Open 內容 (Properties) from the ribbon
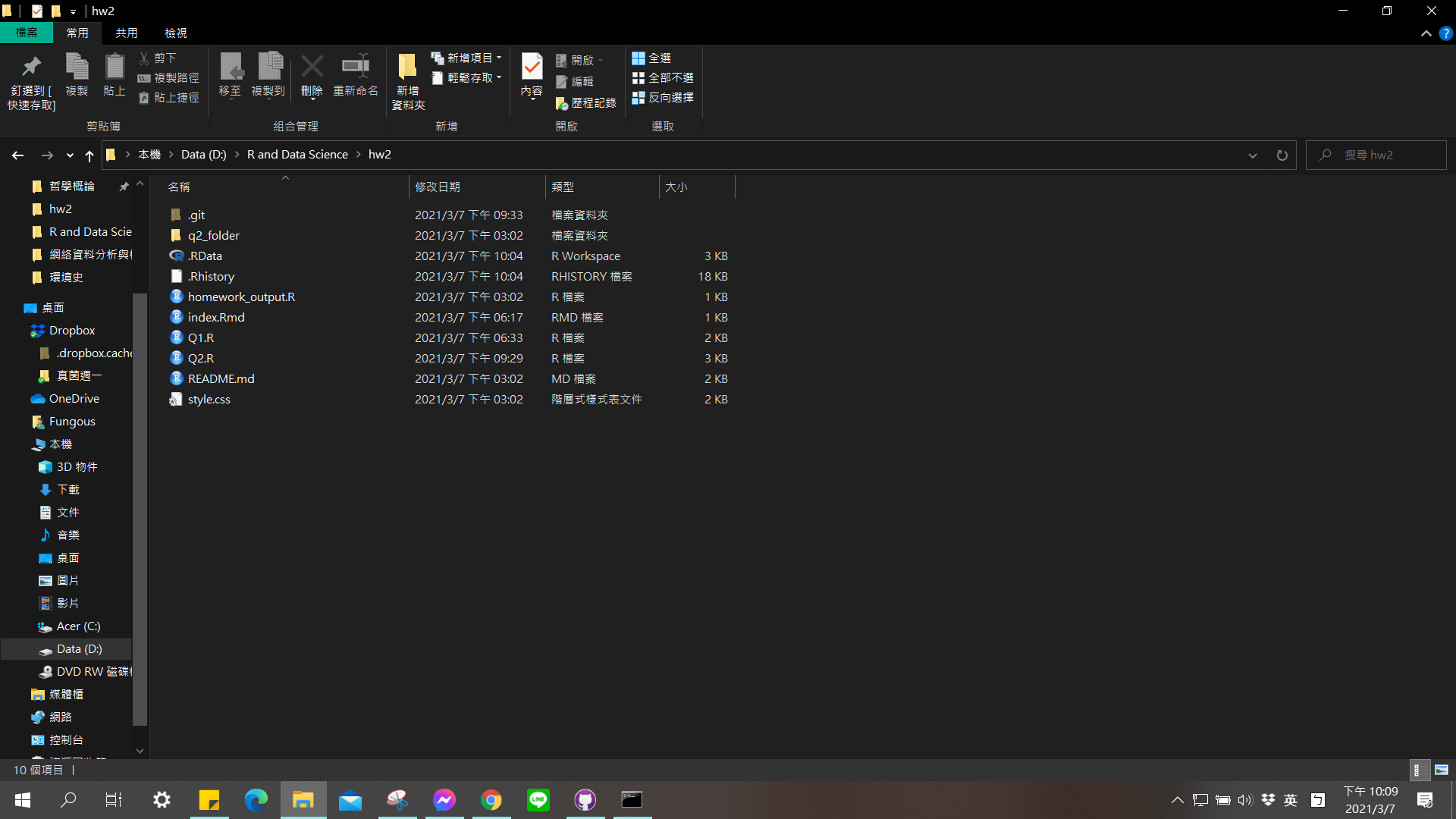 (532, 76)
